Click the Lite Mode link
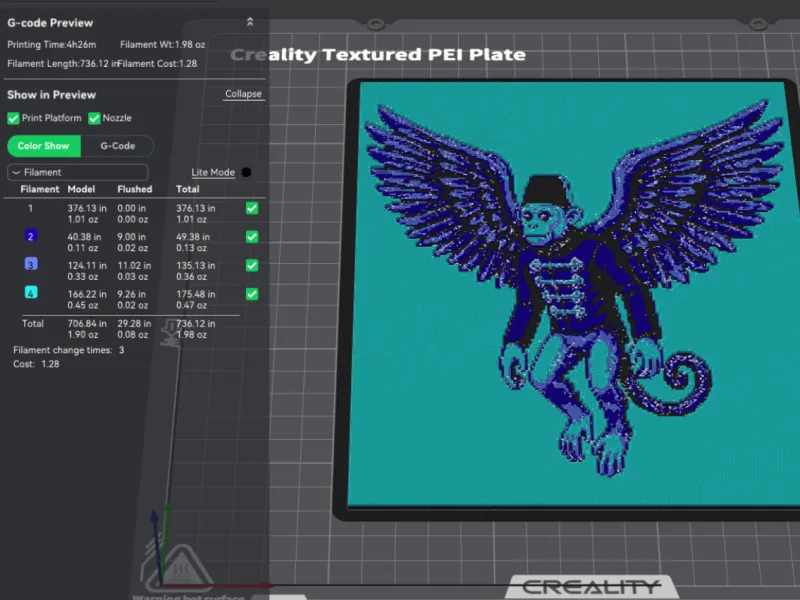Screen dimensions: 800x600 point(213,172)
